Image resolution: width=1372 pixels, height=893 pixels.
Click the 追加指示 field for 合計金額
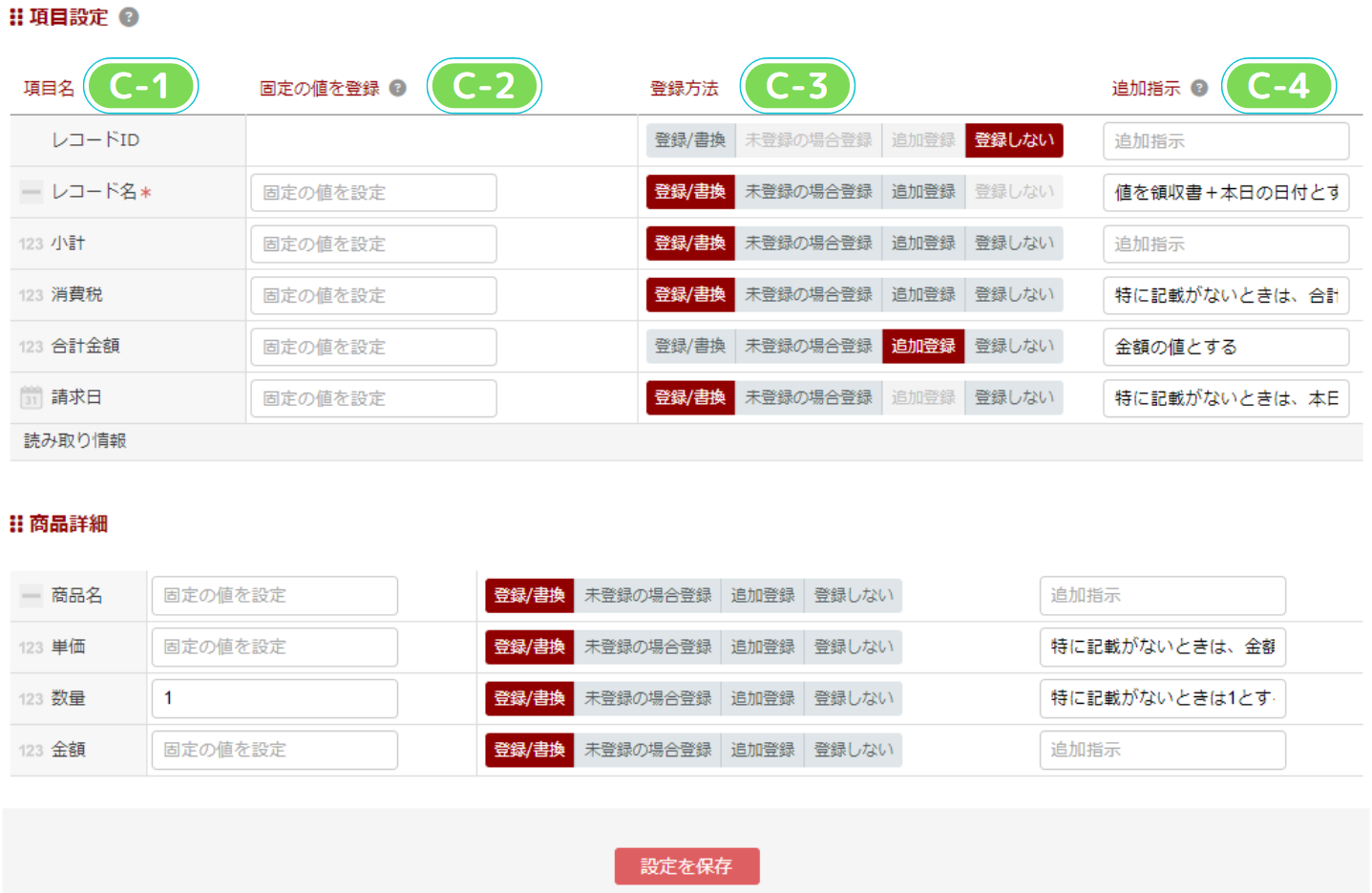1225,347
